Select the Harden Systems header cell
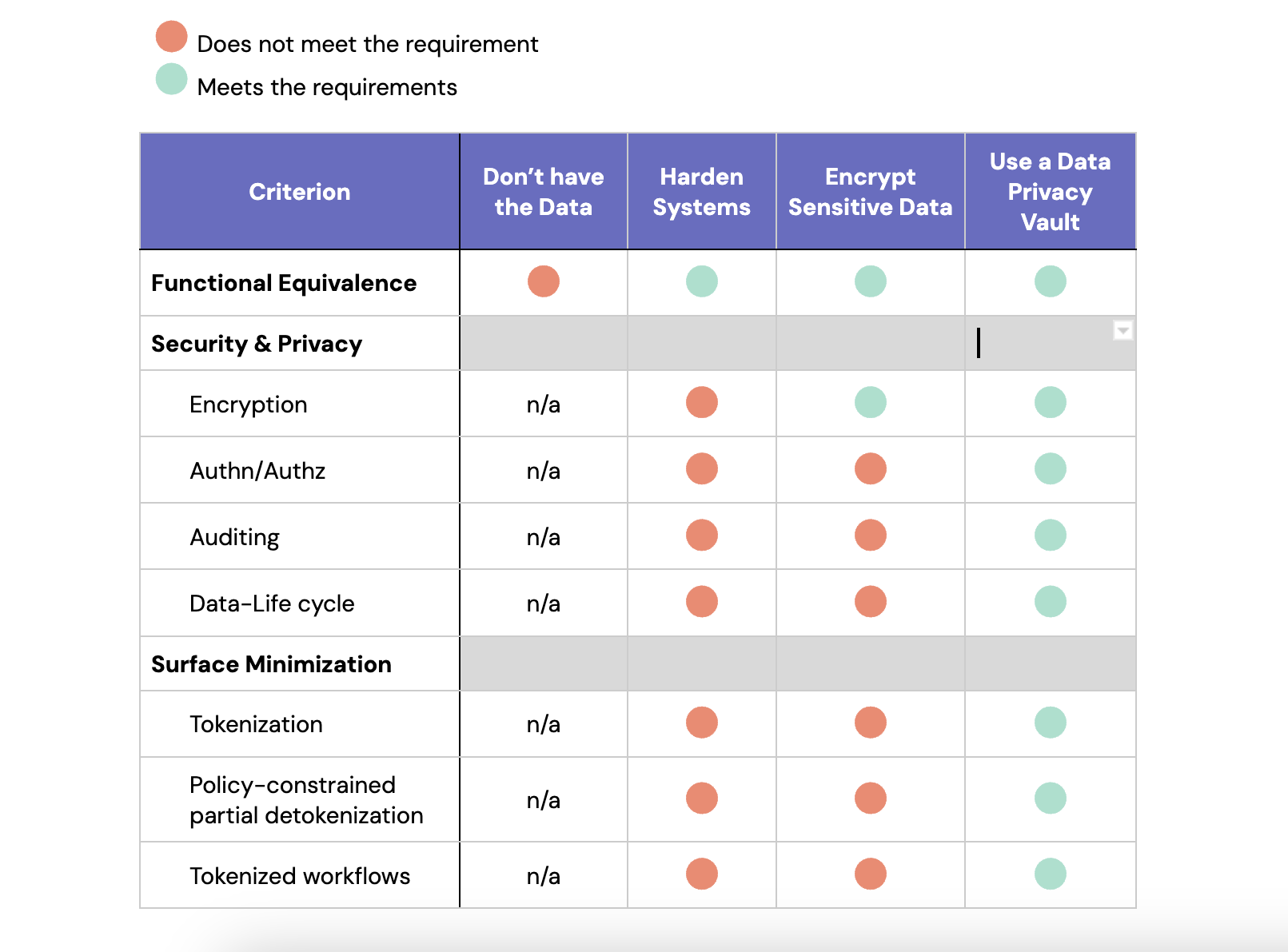Viewport: 1288px width, 952px height. tap(702, 192)
